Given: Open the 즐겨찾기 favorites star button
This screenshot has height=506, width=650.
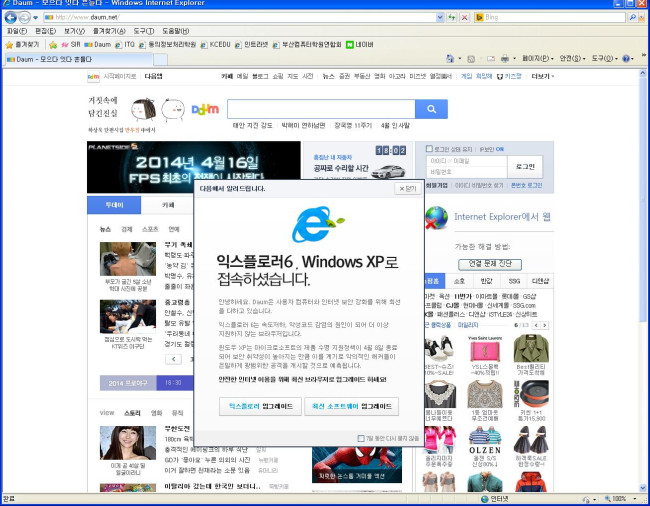Looking at the screenshot, I should [22, 45].
